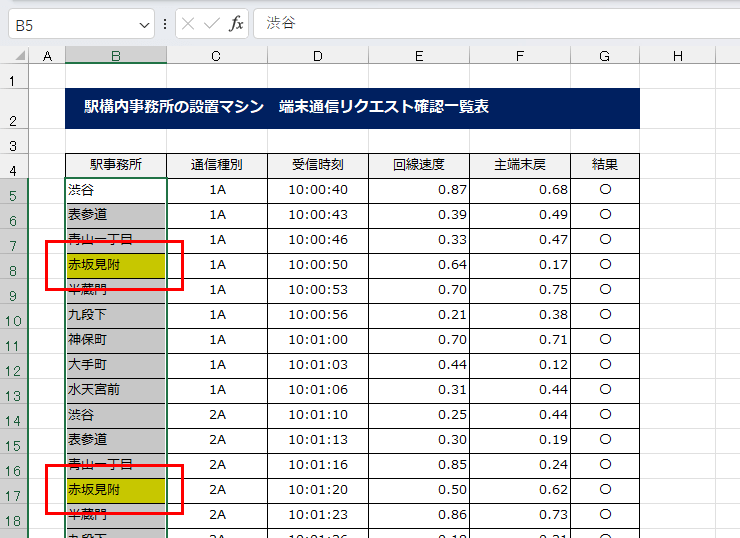Screen dimensions: 740x538
Task: Click the 主端末戻 value 0.17
Action: pyautogui.click(x=520, y=265)
